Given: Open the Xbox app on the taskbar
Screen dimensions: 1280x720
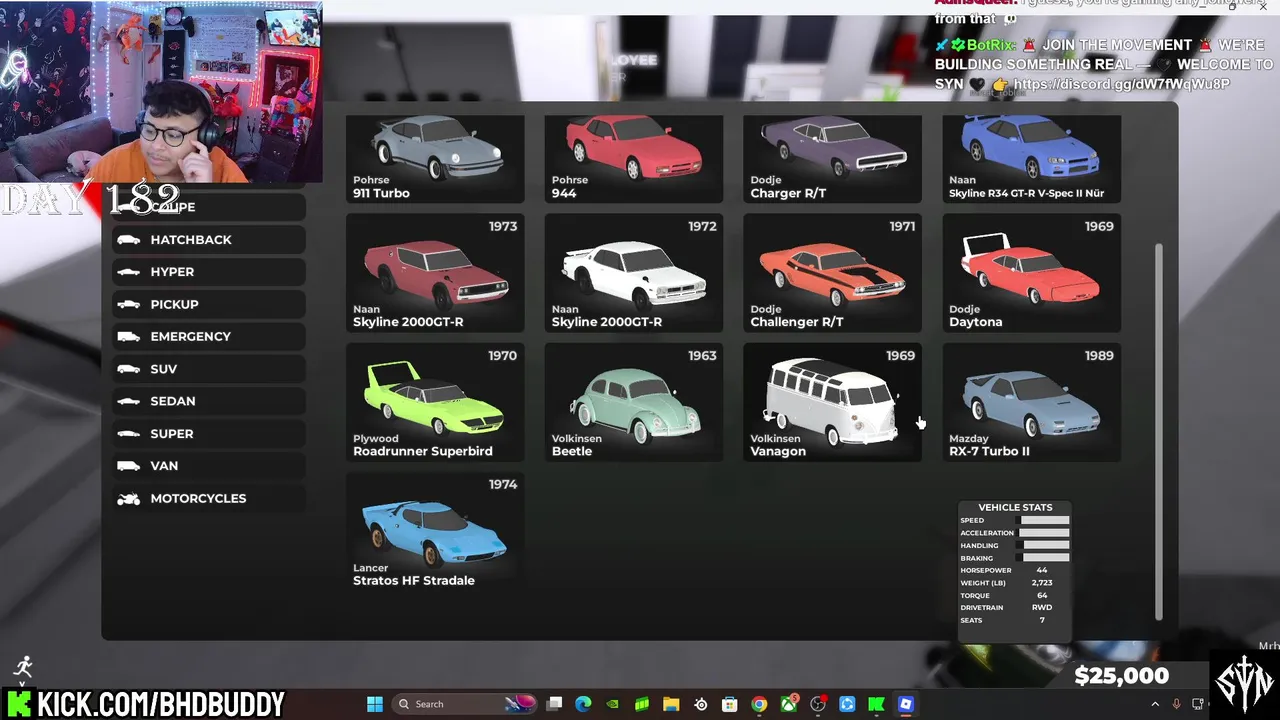Looking at the screenshot, I should [x=789, y=704].
